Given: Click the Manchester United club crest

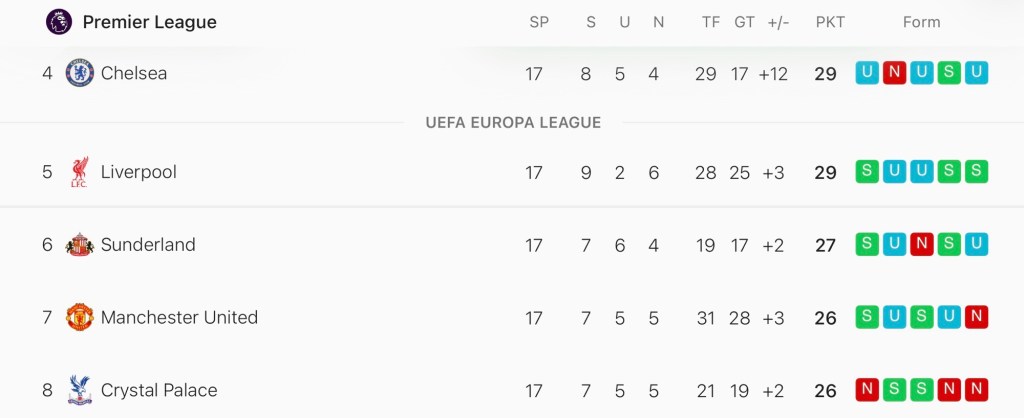Looking at the screenshot, I should click(x=80, y=318).
